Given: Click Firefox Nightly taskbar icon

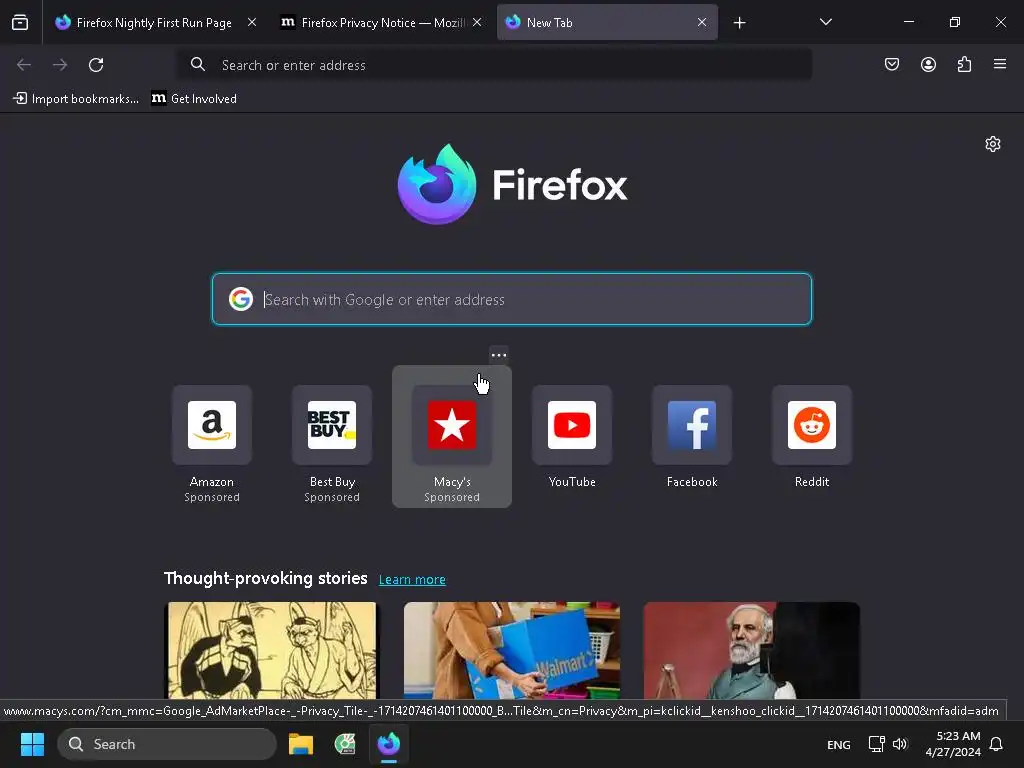Looking at the screenshot, I should 389,744.
